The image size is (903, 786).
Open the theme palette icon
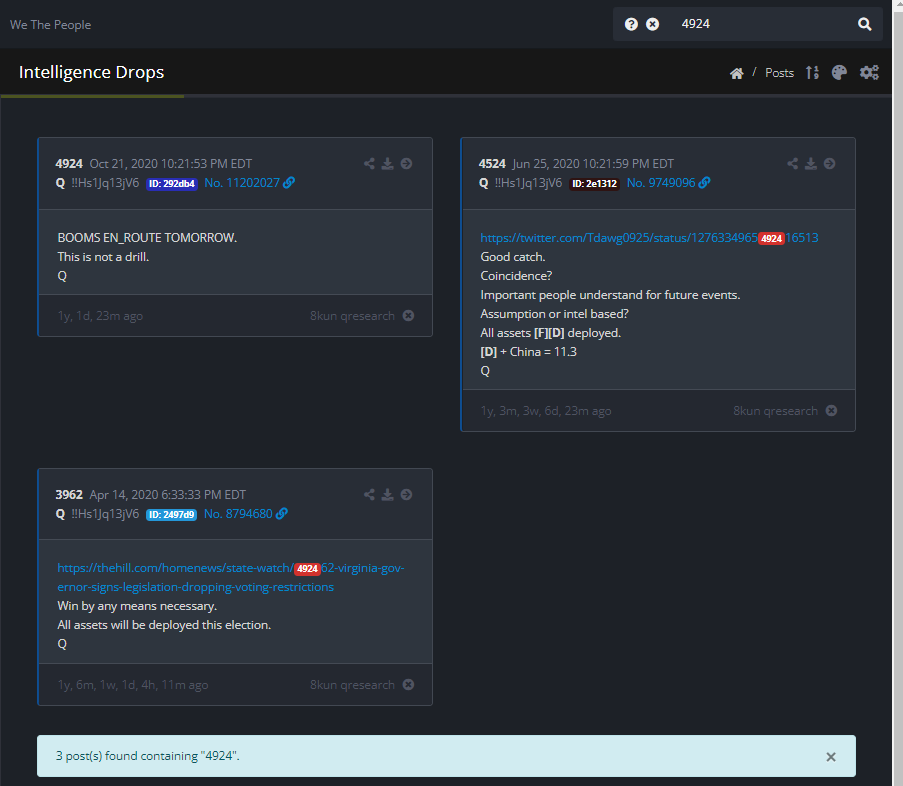(x=839, y=73)
